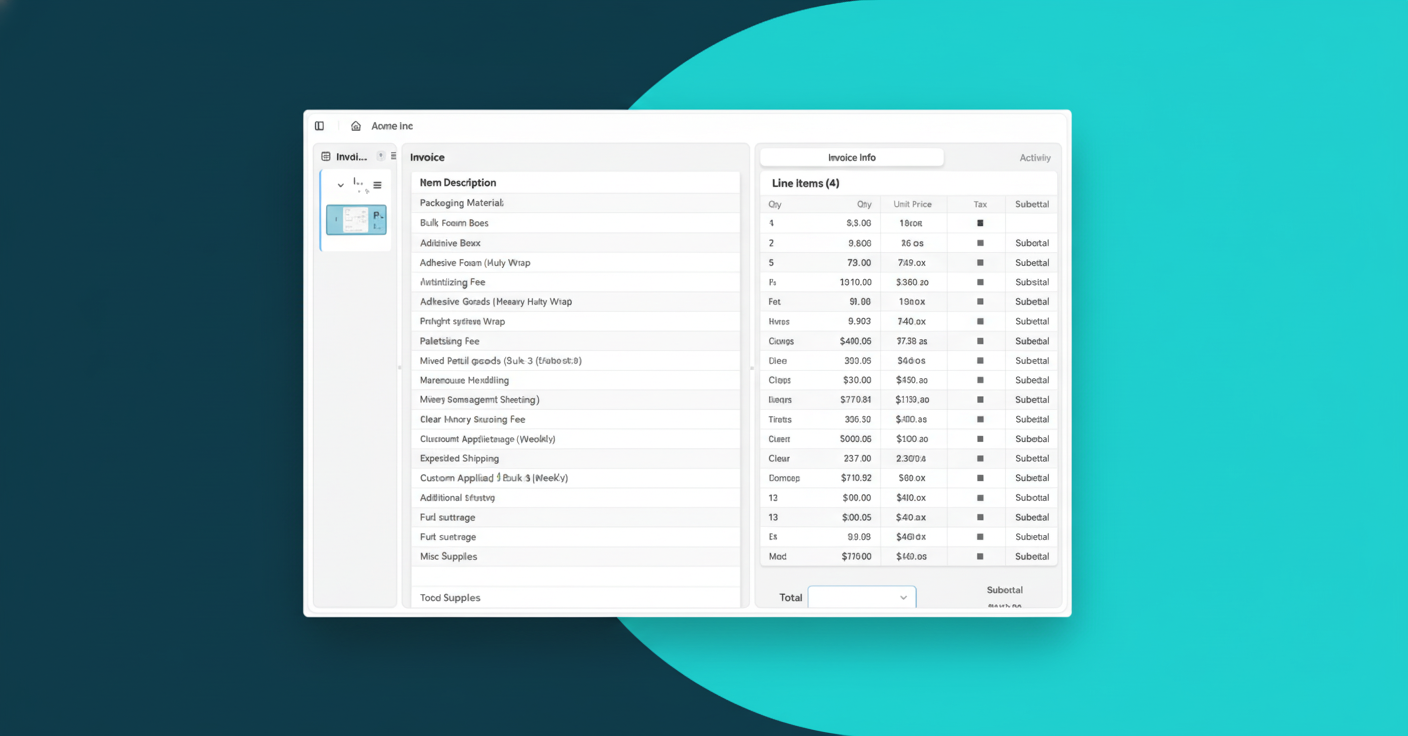Toggle tax checkbox in the Hvres row
Image resolution: width=1408 pixels, height=736 pixels.
tap(980, 321)
